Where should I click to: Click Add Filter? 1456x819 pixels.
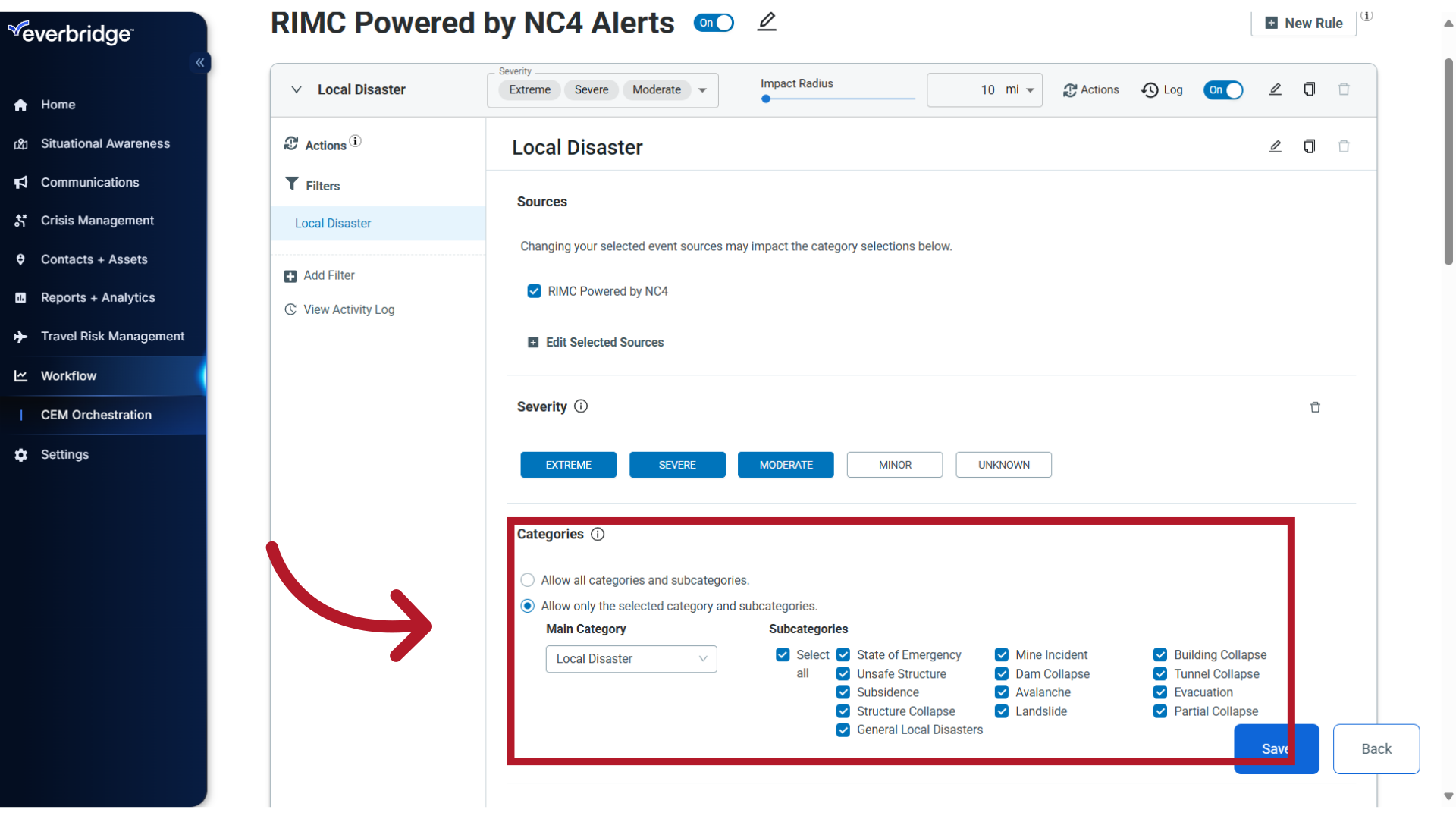coord(319,276)
